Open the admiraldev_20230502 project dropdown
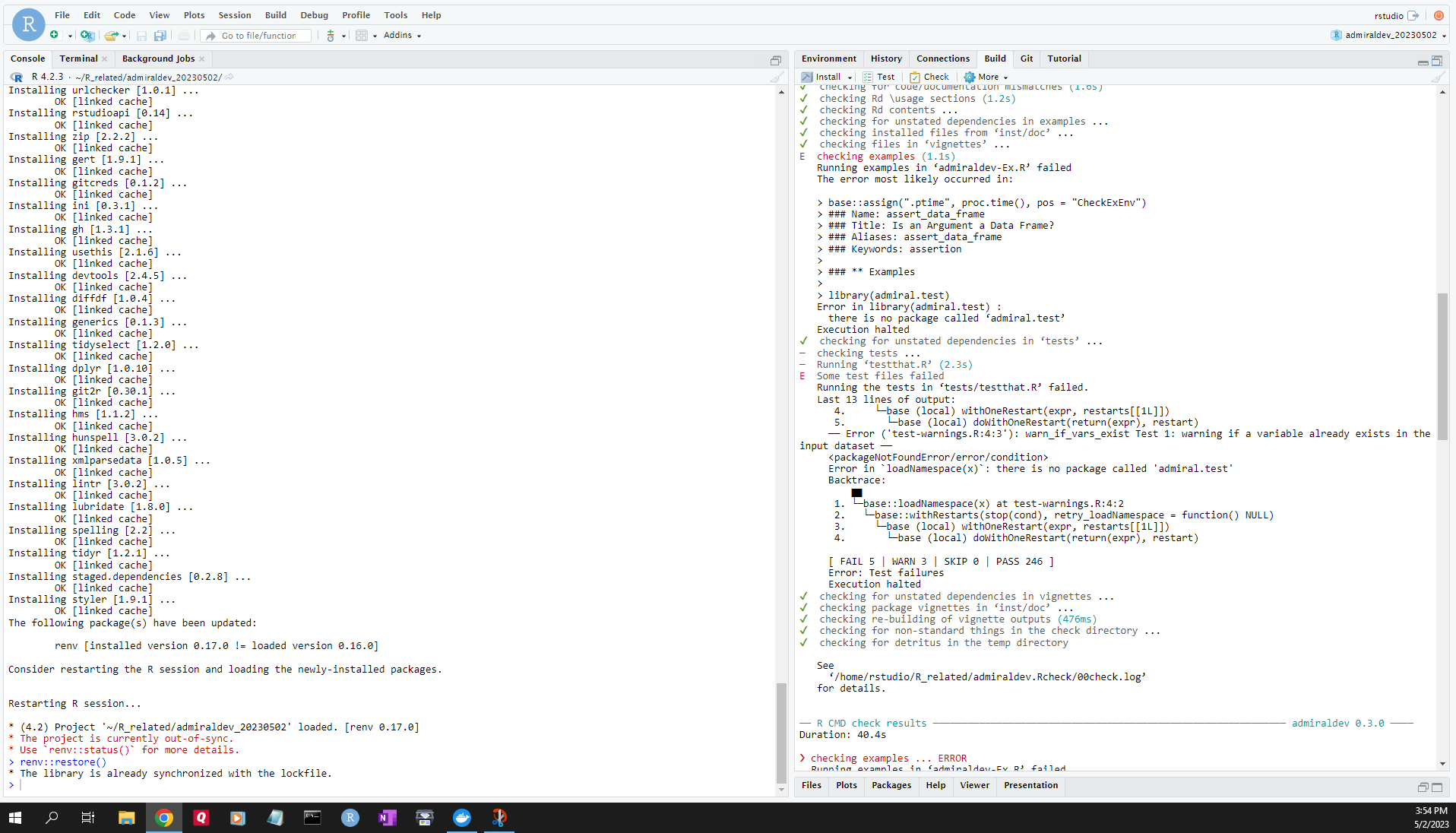1456x833 pixels. click(1389, 35)
